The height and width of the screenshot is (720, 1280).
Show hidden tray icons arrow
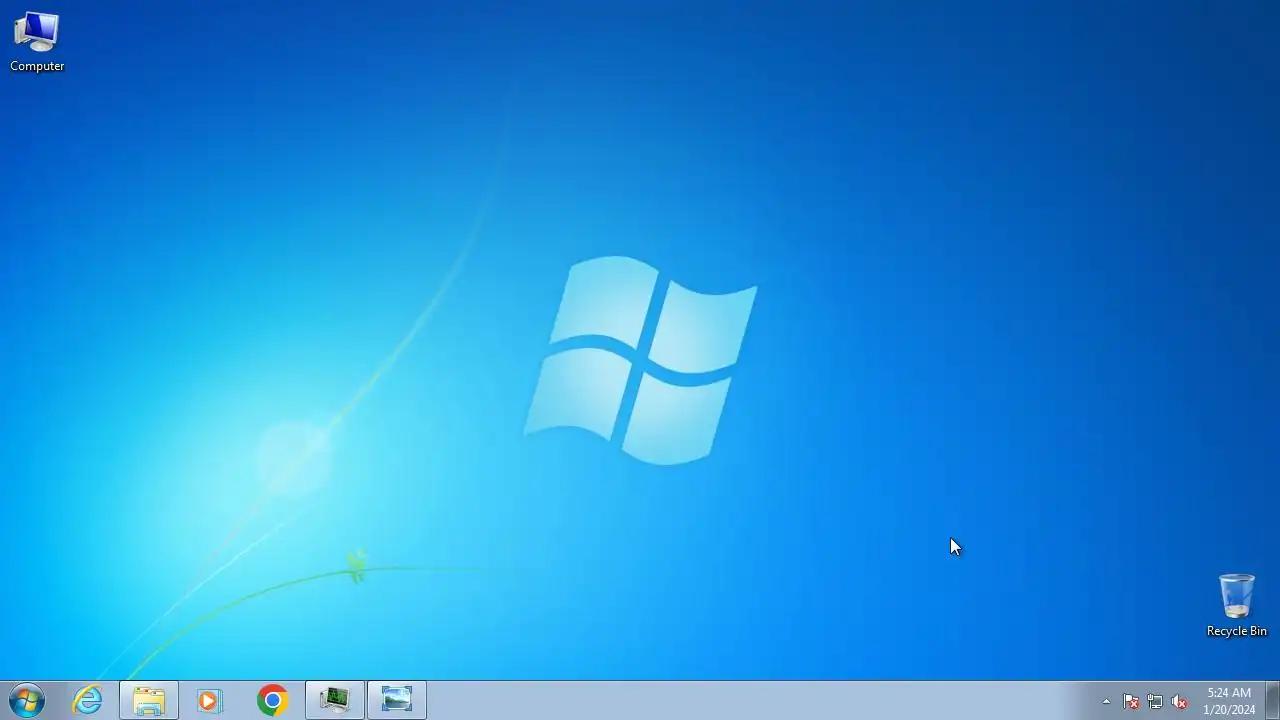(1106, 701)
